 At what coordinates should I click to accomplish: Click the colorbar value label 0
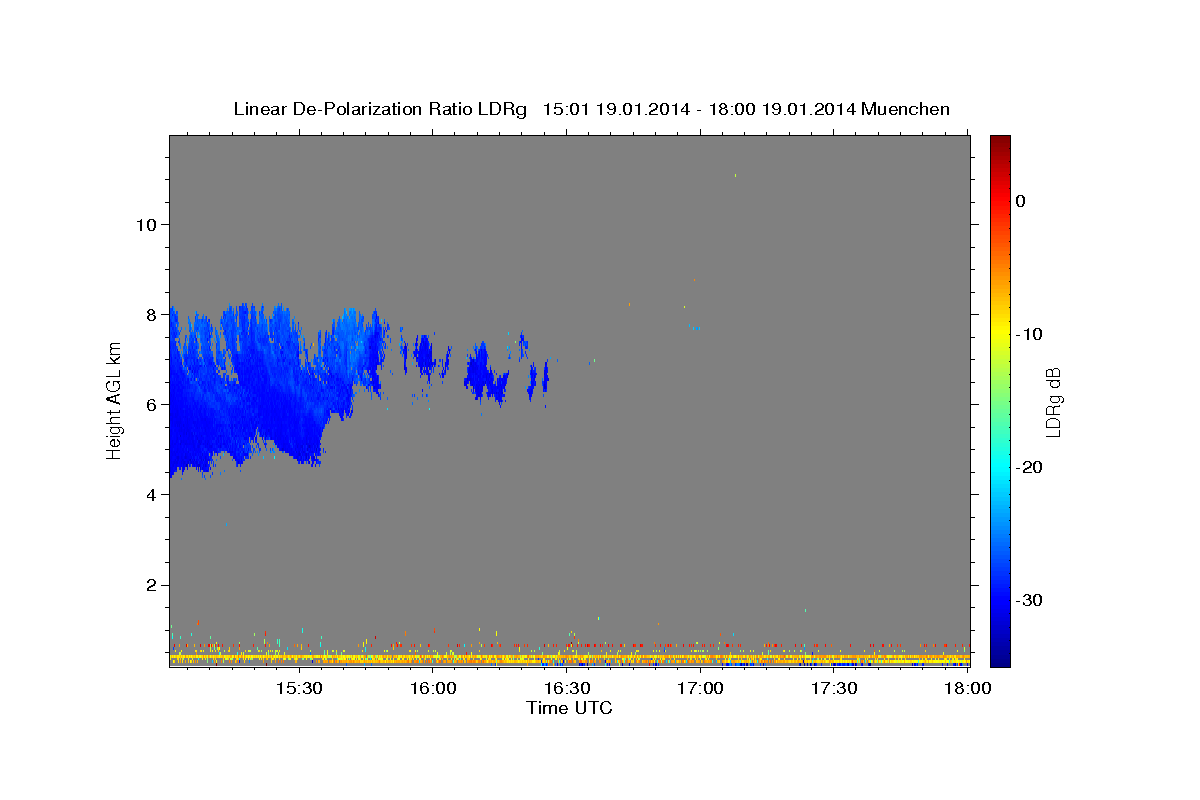1020,201
